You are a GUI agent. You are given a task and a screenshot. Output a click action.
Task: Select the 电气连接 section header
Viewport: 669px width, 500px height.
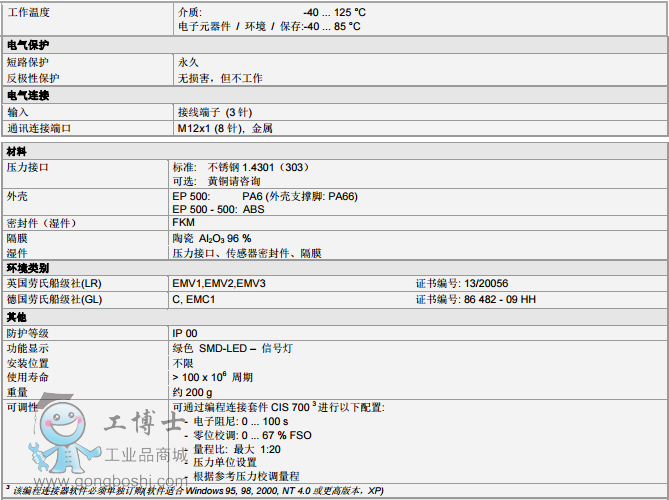[x=27, y=95]
